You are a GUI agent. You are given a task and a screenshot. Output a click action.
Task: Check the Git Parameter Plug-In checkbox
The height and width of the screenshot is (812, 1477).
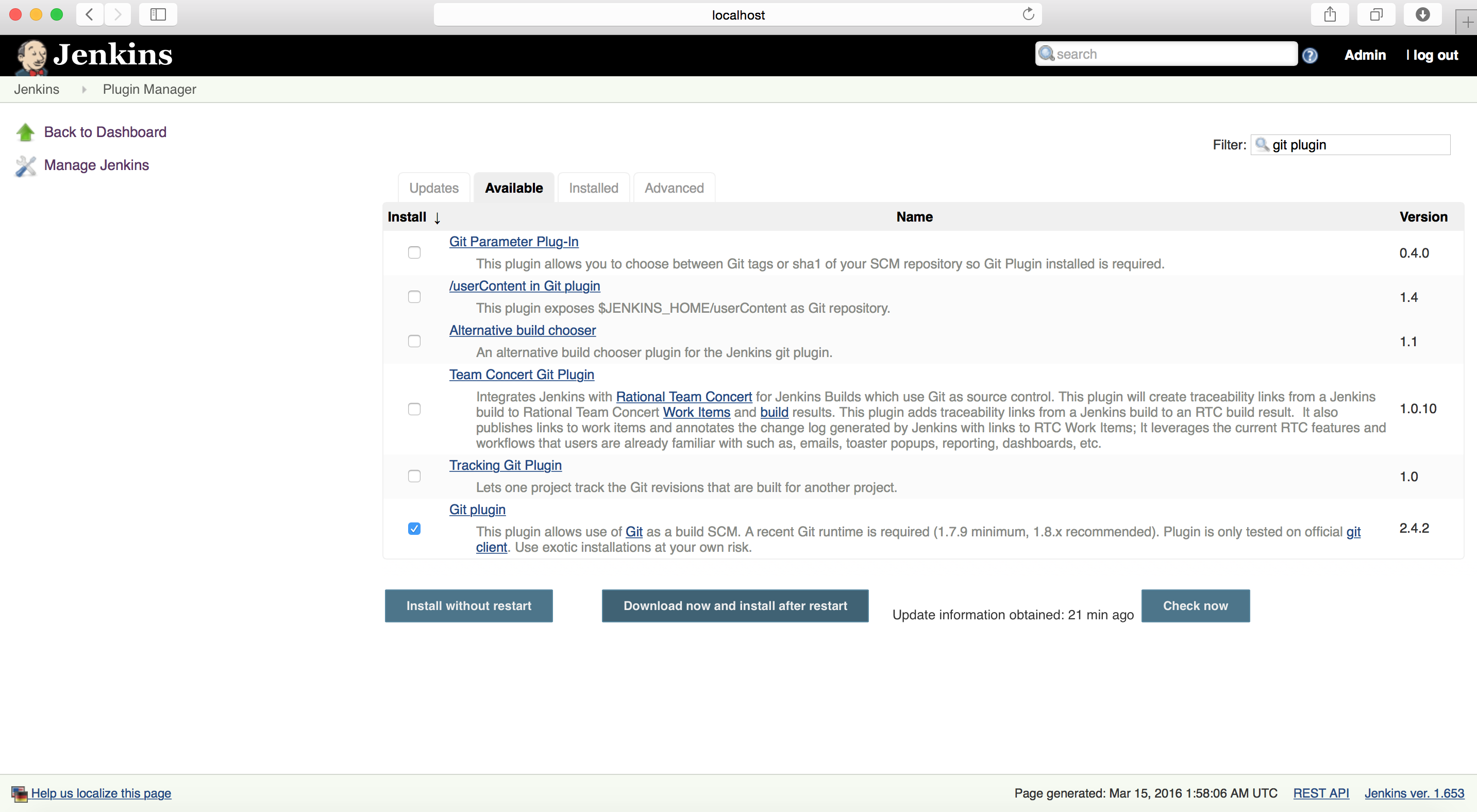[x=414, y=252]
